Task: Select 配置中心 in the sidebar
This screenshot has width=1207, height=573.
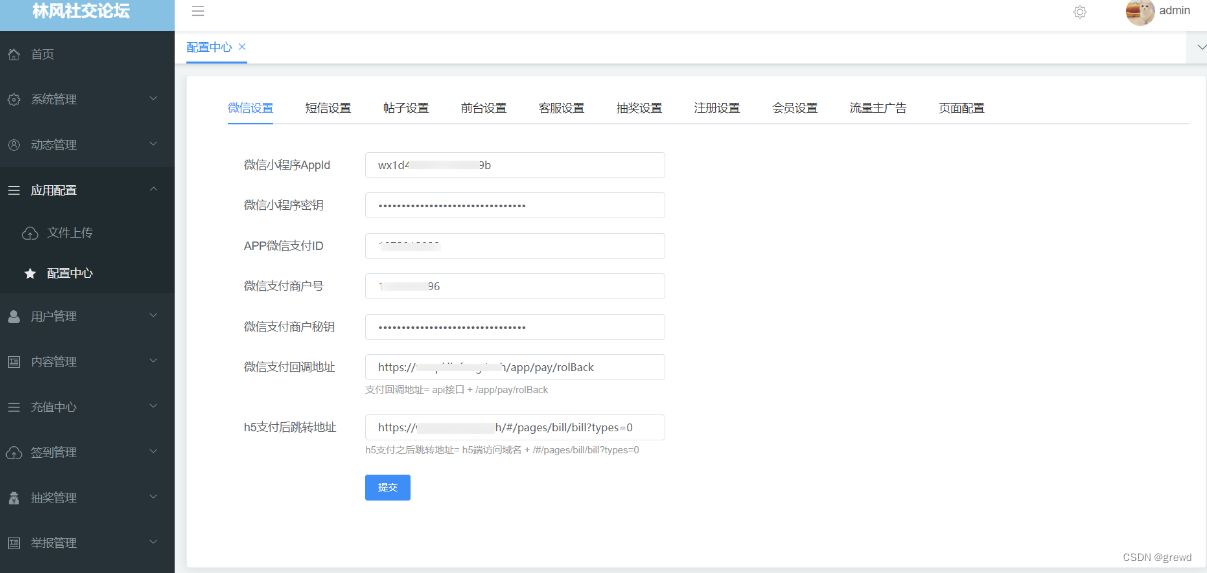Action: click(x=70, y=273)
